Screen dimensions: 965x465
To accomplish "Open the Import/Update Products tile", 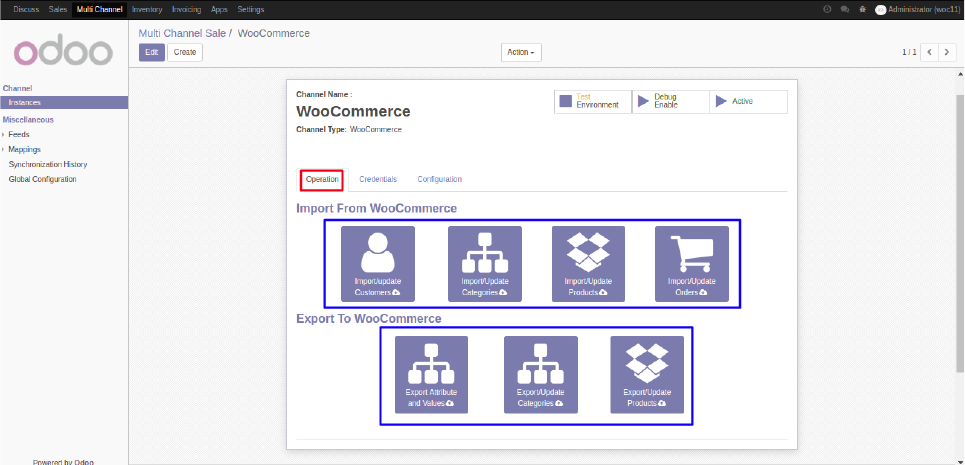I will coord(588,264).
